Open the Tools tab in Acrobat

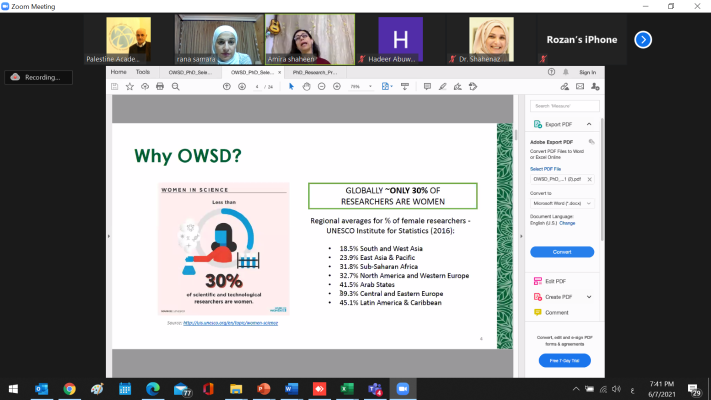pos(143,72)
